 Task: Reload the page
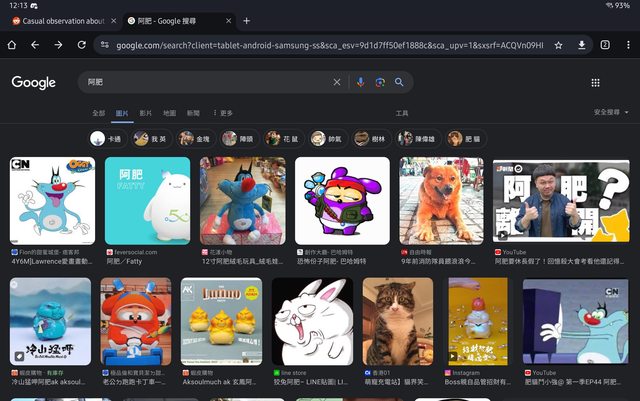click(81, 45)
